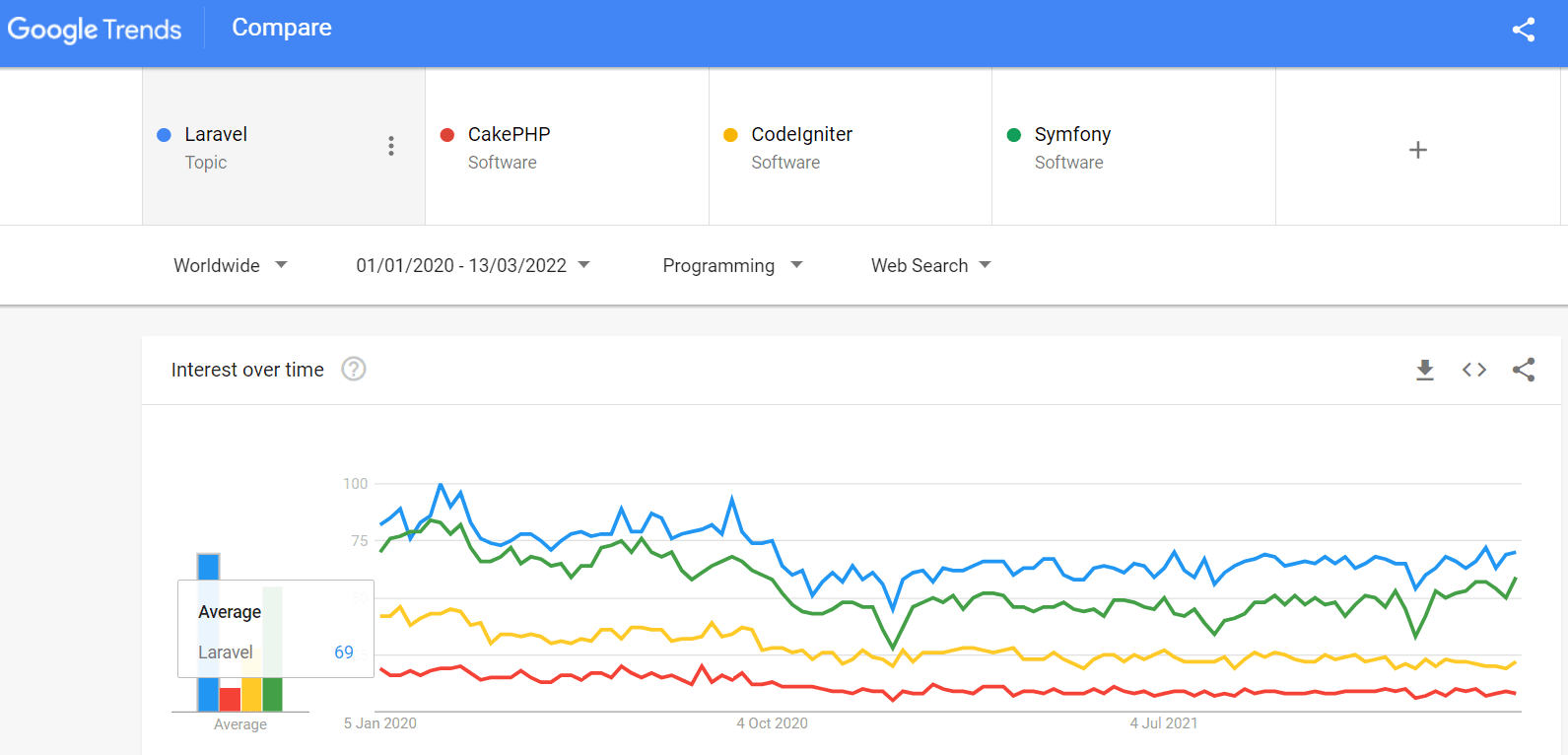Add a new comparison term with the plus button
Screen dimensions: 1568x755
pyautogui.click(x=1418, y=149)
